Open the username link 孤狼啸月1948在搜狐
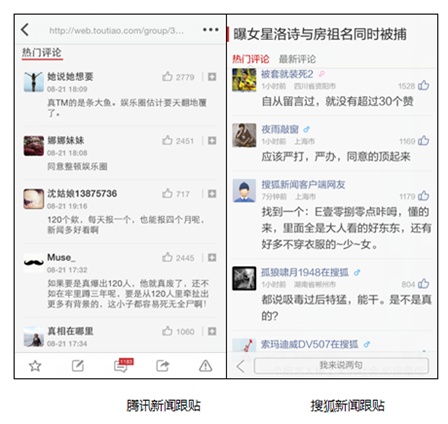 (305, 272)
